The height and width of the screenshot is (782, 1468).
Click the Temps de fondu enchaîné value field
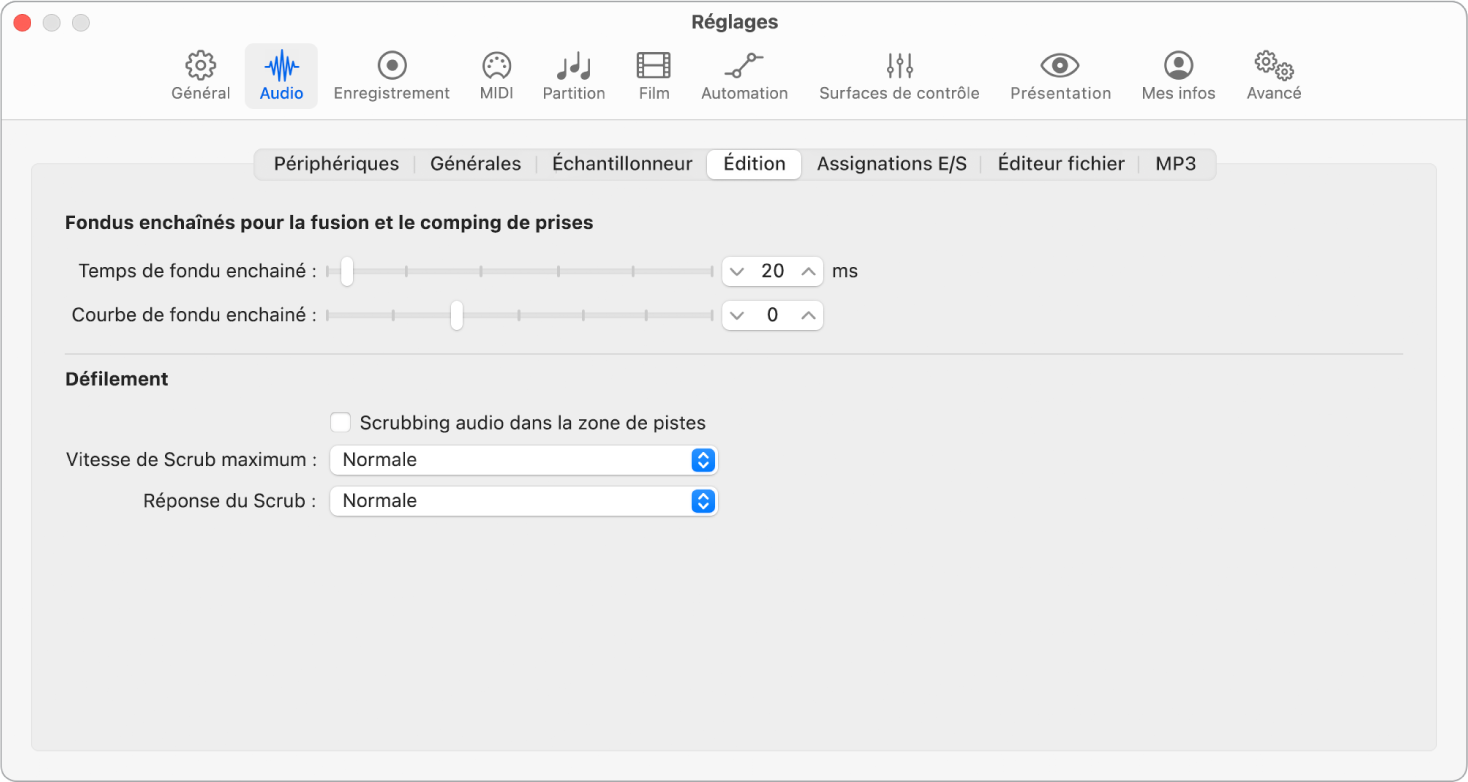(x=772, y=271)
